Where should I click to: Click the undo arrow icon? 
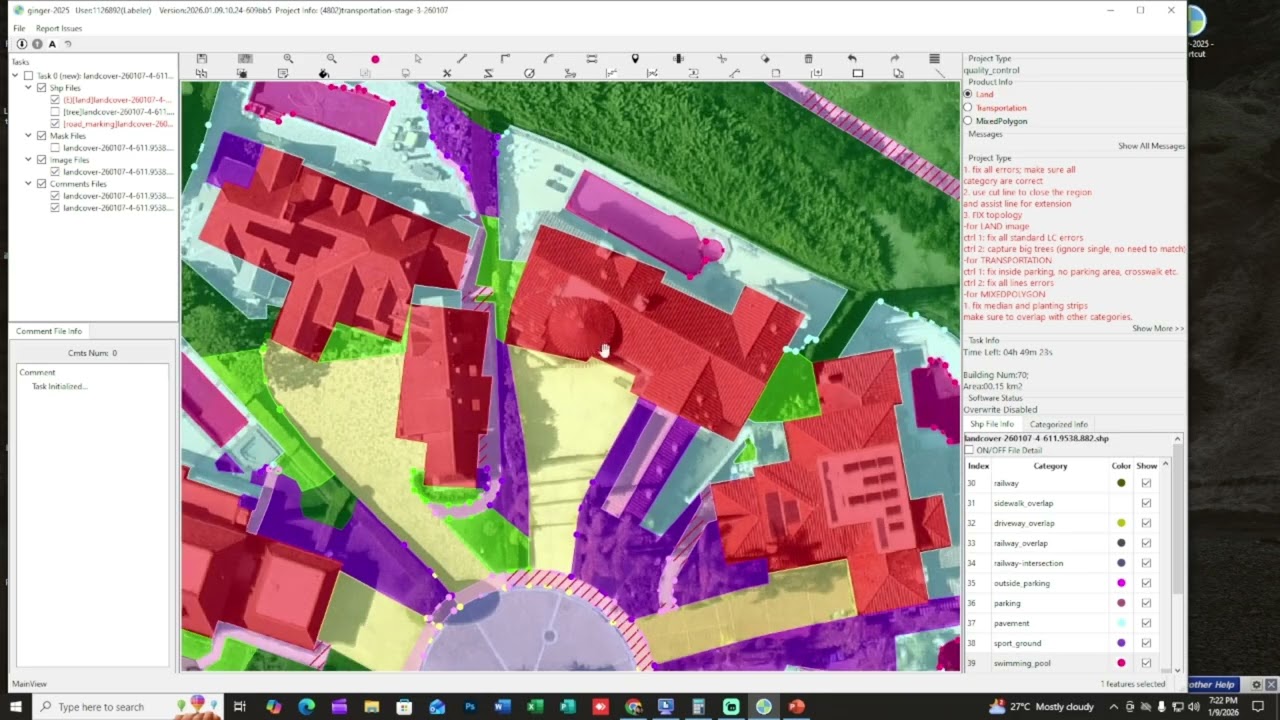[x=851, y=59]
